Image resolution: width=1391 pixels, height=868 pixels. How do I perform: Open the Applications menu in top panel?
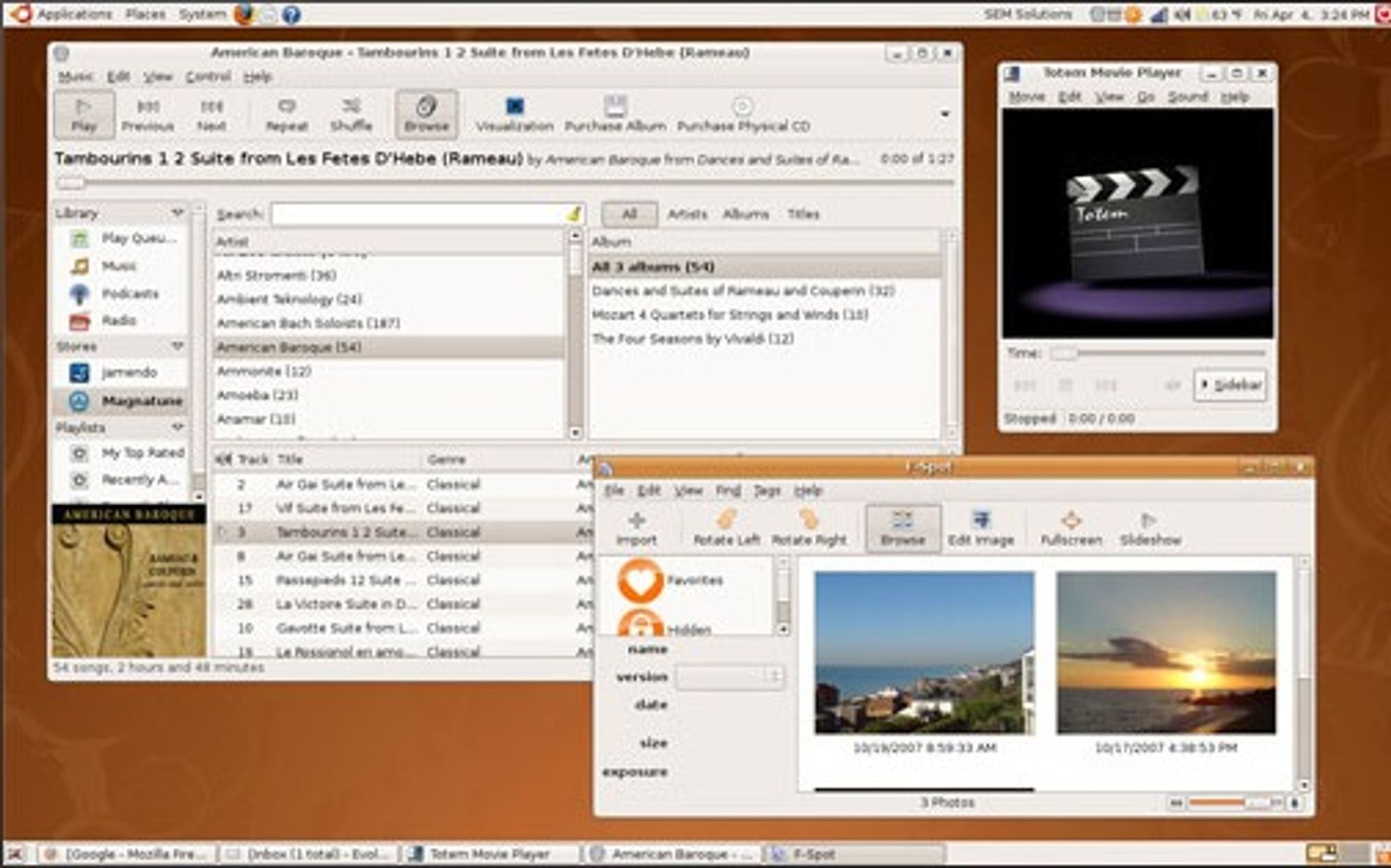[x=74, y=14]
